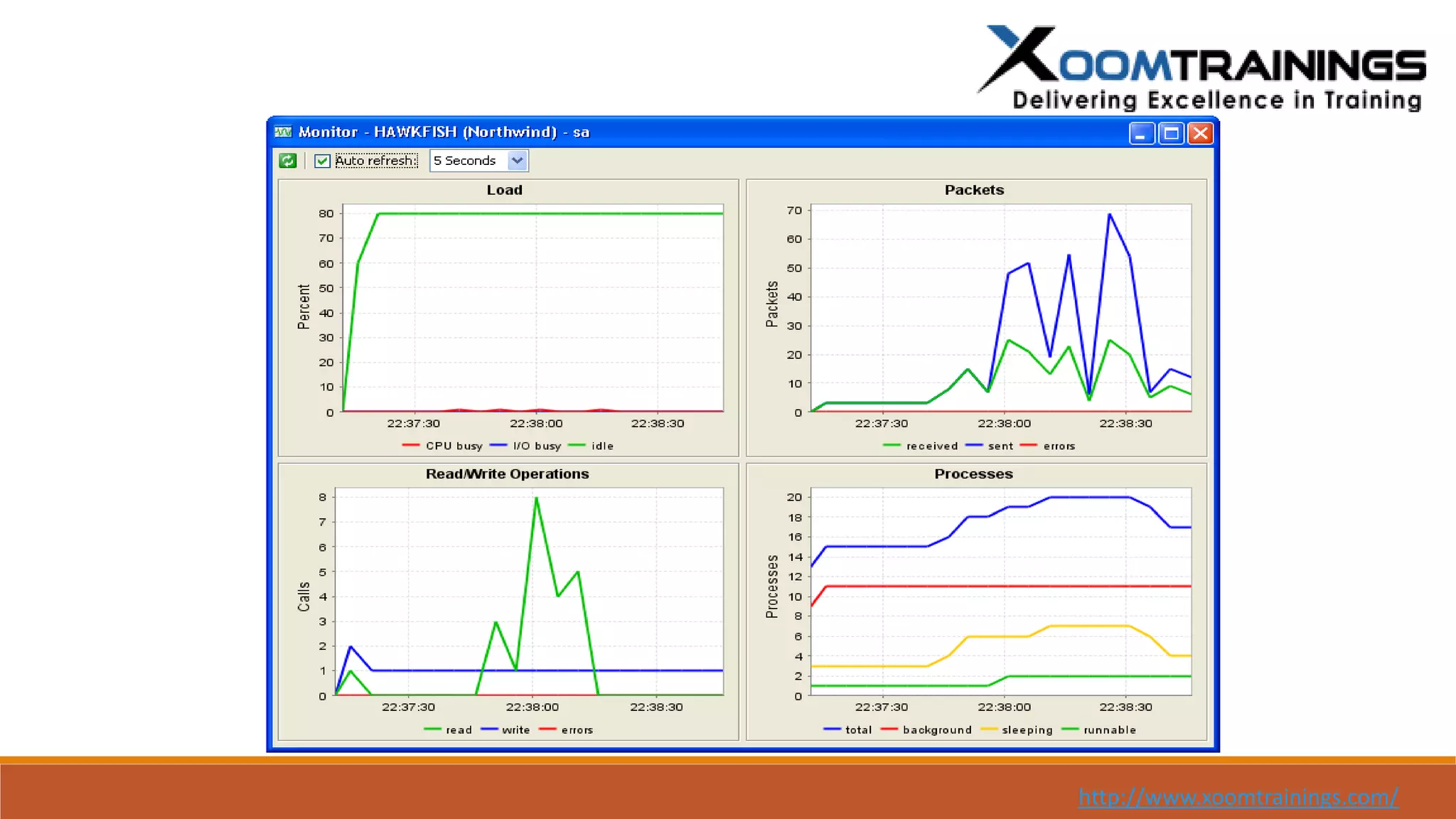Click the CPU busy legend swatch

pyautogui.click(x=410, y=446)
